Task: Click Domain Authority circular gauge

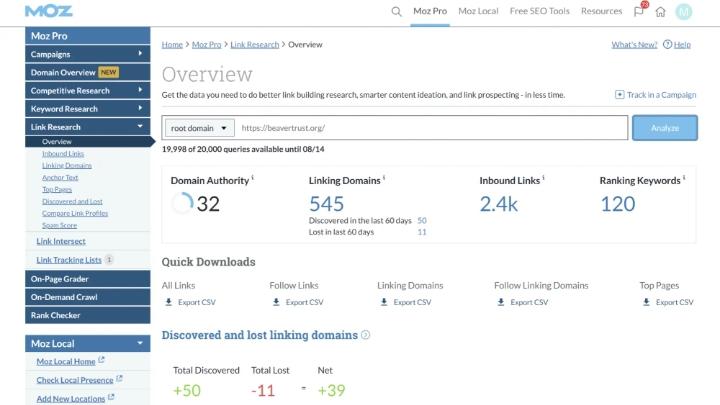Action: click(x=182, y=203)
